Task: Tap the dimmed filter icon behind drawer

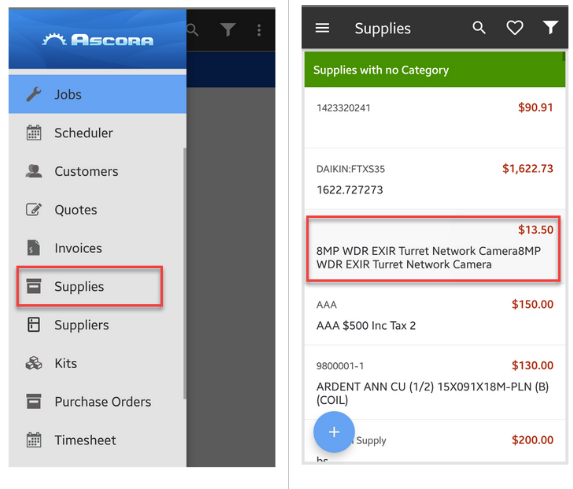Action: (x=228, y=30)
